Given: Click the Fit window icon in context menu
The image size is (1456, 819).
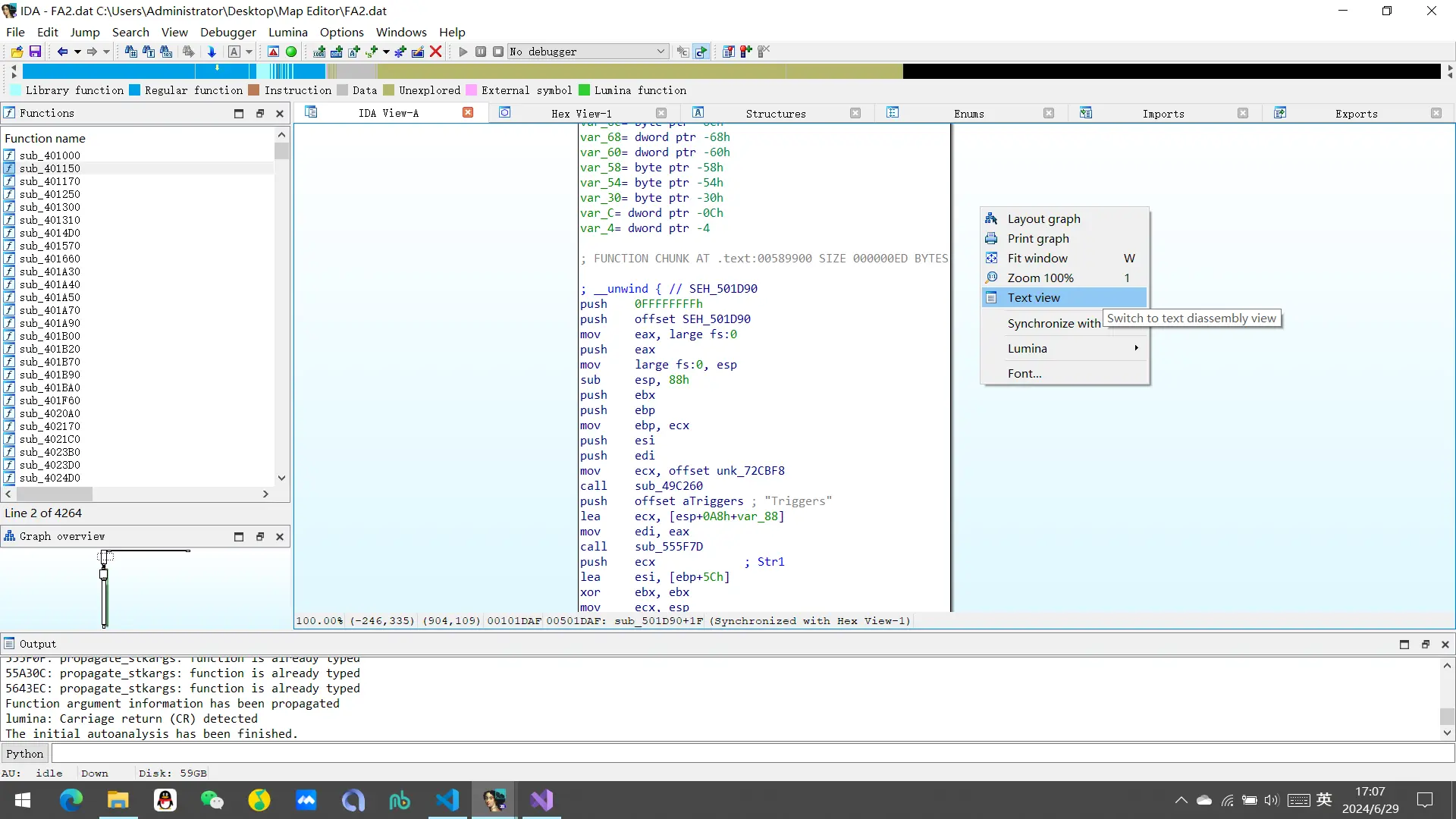Looking at the screenshot, I should 991,258.
